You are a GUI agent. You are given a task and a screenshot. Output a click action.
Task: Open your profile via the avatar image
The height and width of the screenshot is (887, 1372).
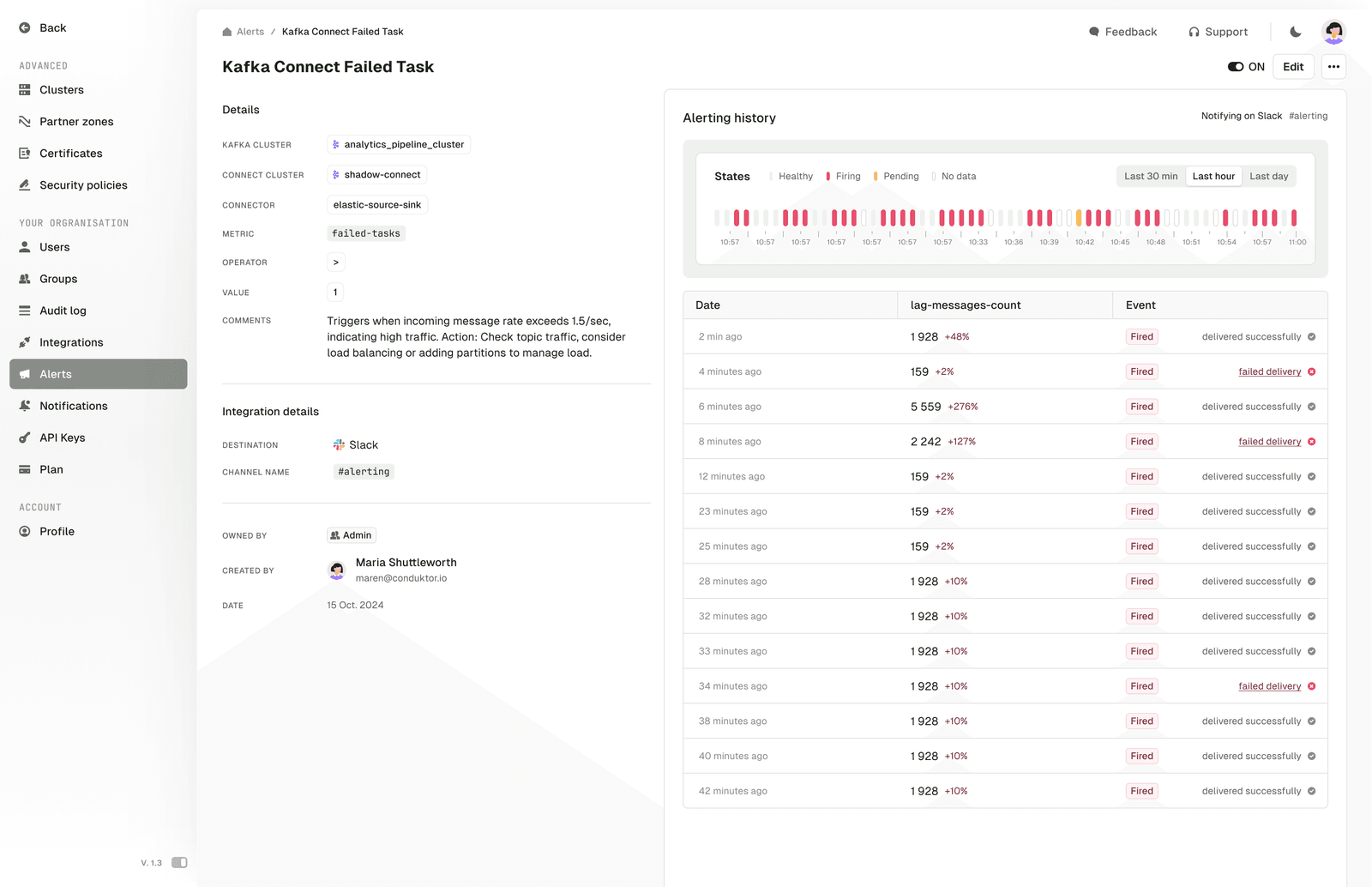[1333, 32]
